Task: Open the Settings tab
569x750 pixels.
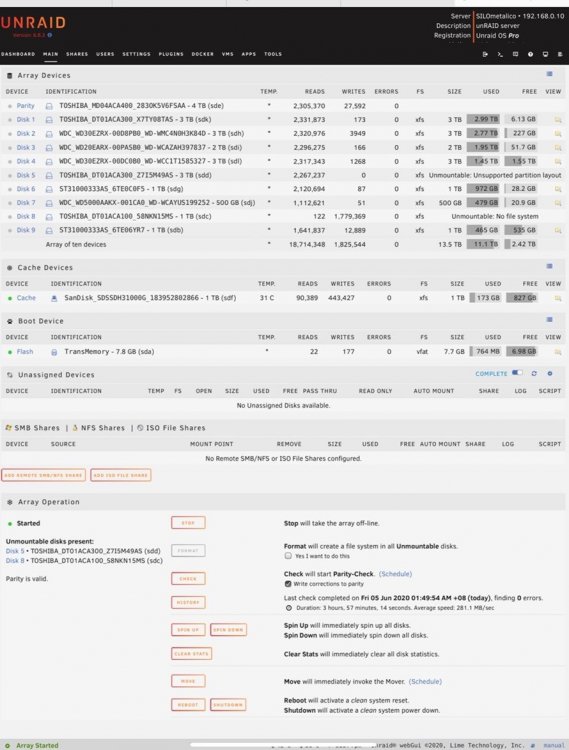Action: click(x=136, y=54)
